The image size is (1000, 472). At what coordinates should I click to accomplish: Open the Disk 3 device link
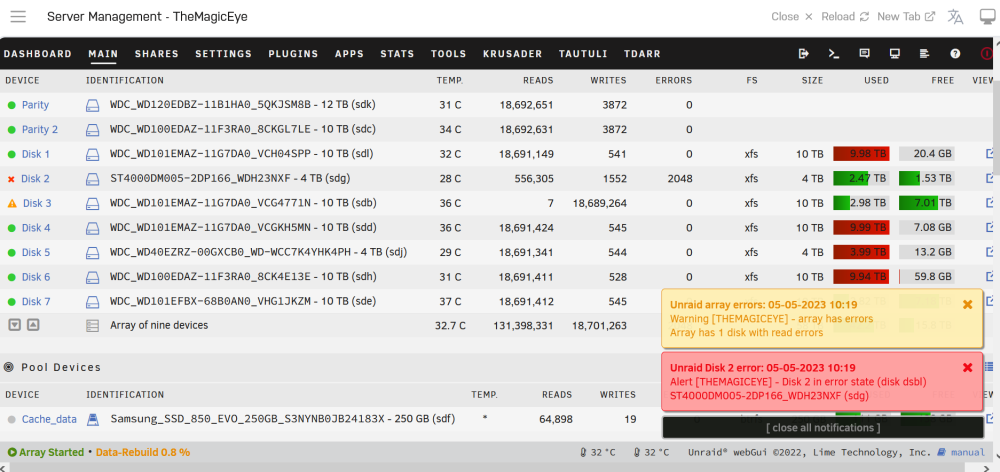(37, 203)
